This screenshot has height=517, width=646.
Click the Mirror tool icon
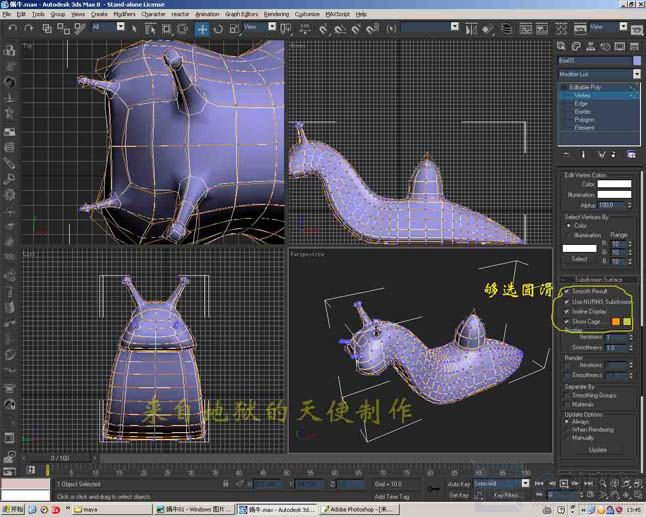click(471, 29)
